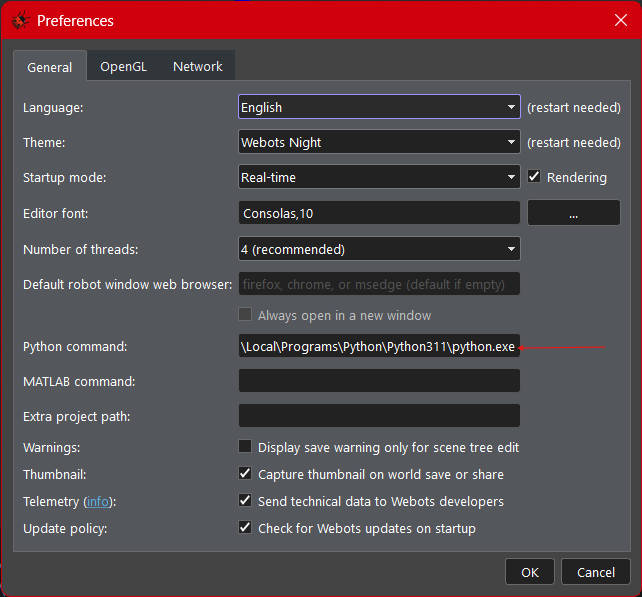This screenshot has height=597, width=642.
Task: Open the Telemetry info link
Action: pyautogui.click(x=98, y=501)
